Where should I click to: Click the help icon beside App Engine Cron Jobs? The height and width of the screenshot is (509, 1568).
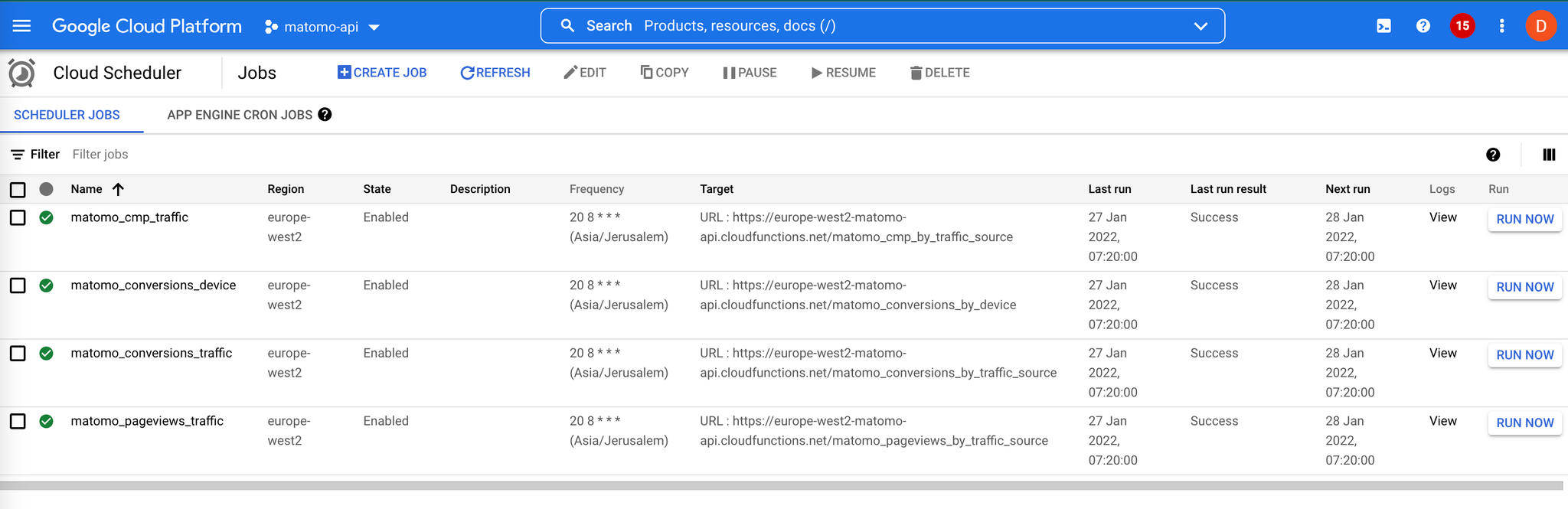click(x=325, y=115)
